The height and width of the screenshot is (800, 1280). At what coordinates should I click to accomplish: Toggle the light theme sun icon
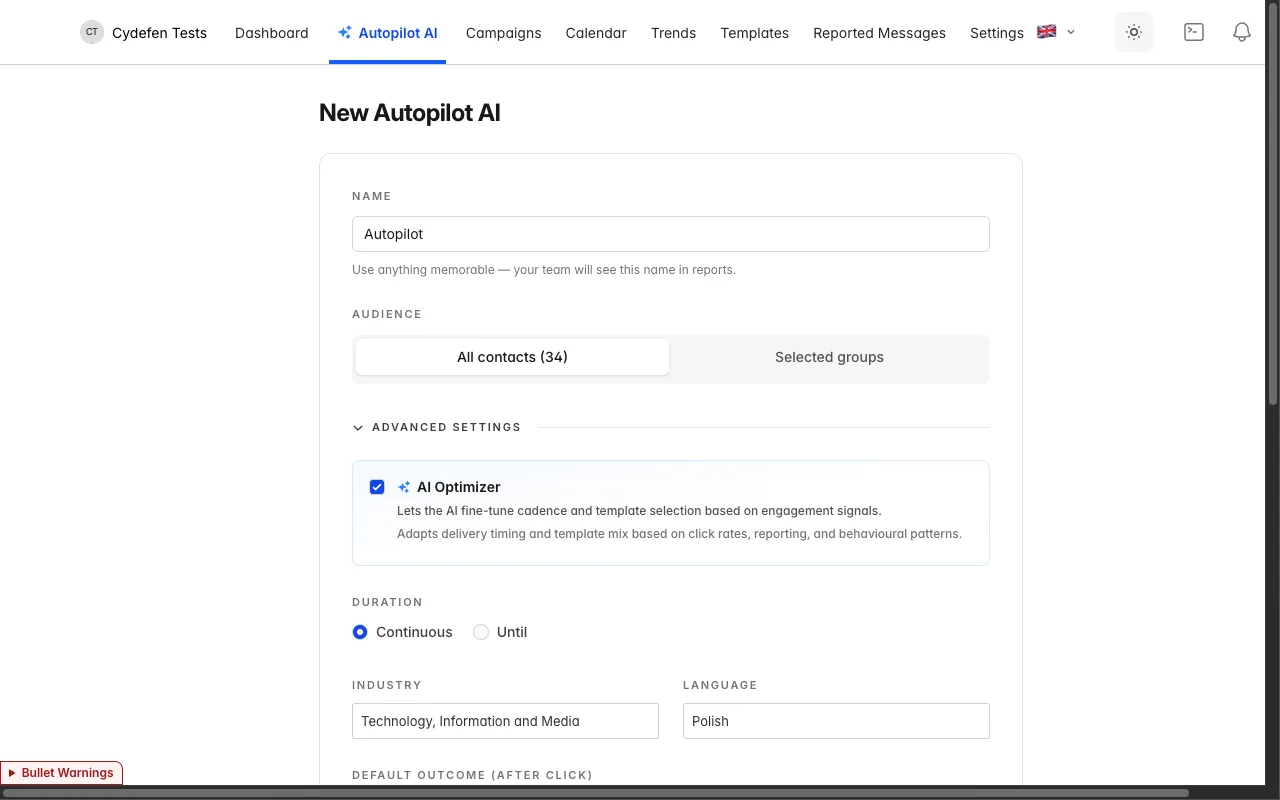pyautogui.click(x=1133, y=32)
